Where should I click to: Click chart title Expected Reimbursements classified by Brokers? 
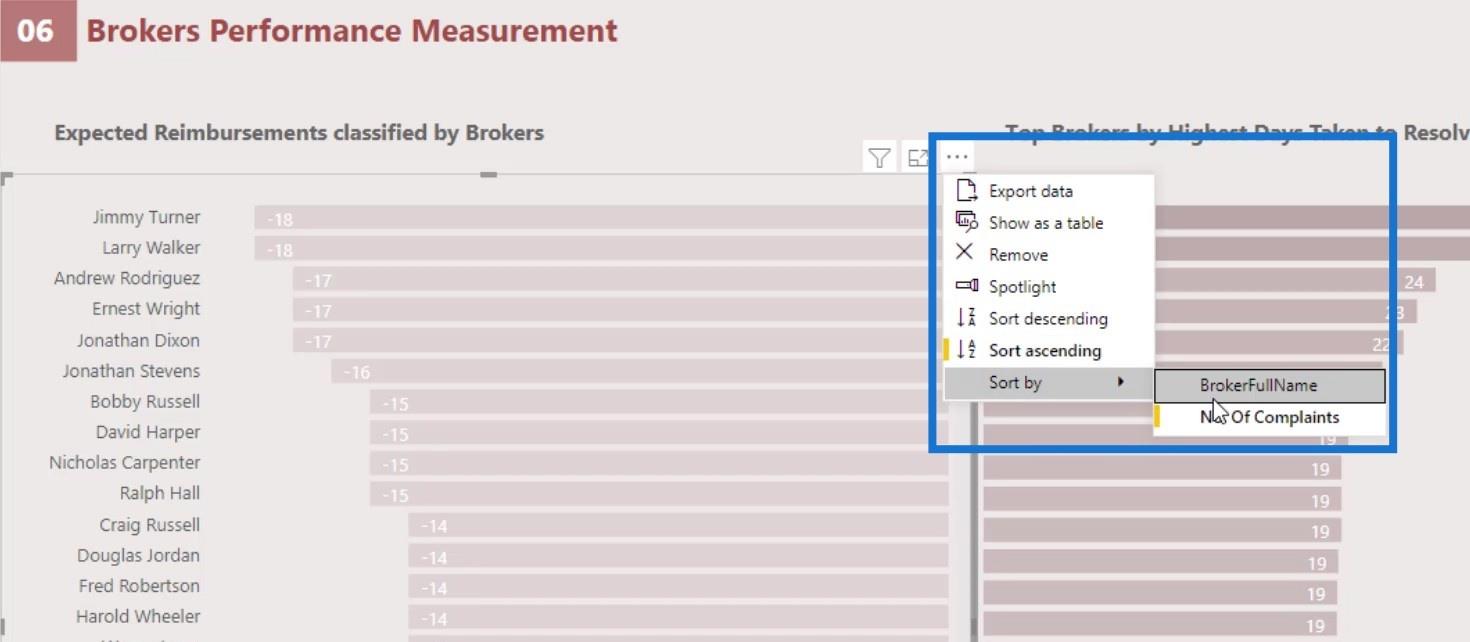pos(299,133)
